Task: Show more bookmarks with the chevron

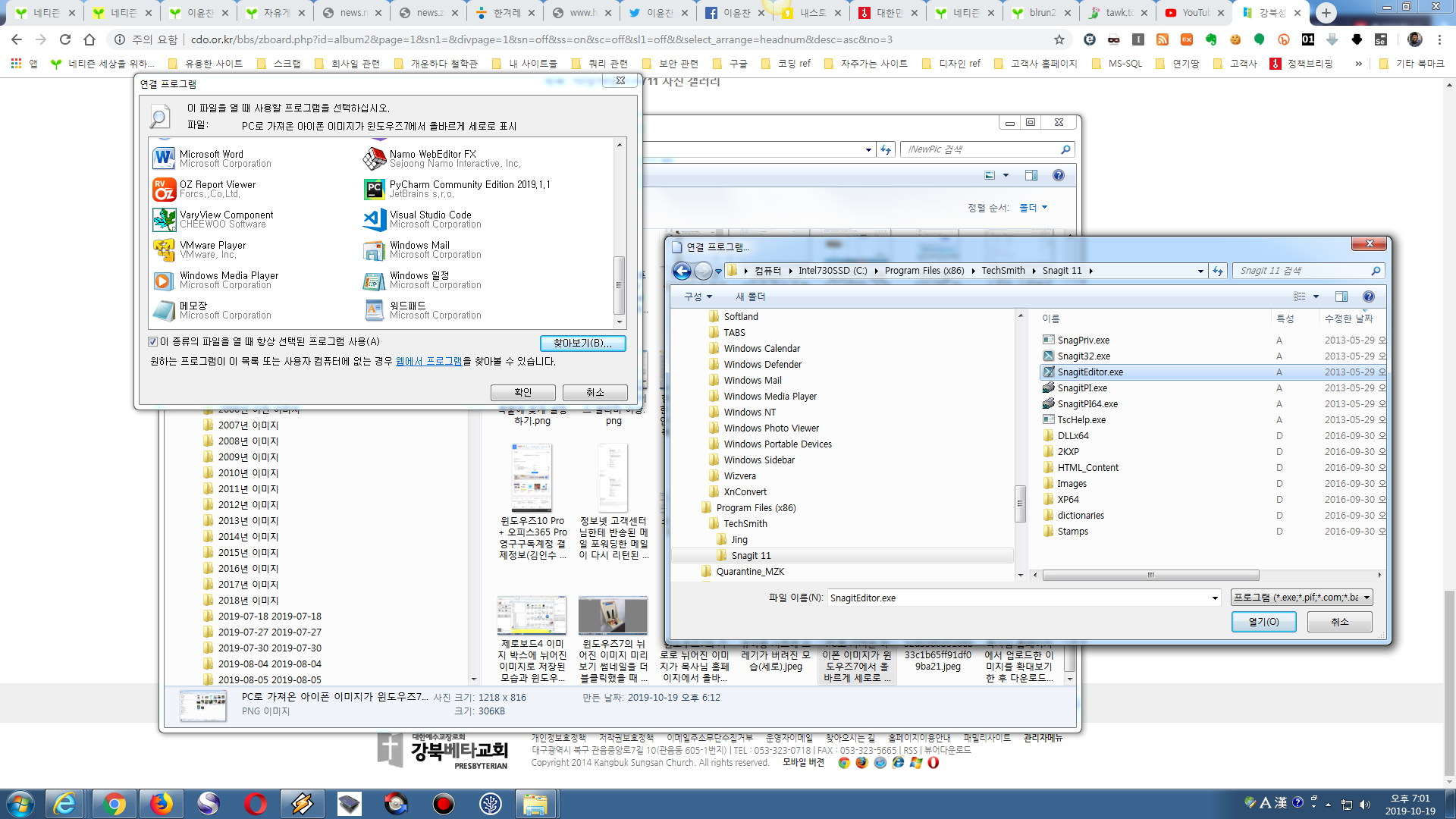Action: [x=1358, y=64]
